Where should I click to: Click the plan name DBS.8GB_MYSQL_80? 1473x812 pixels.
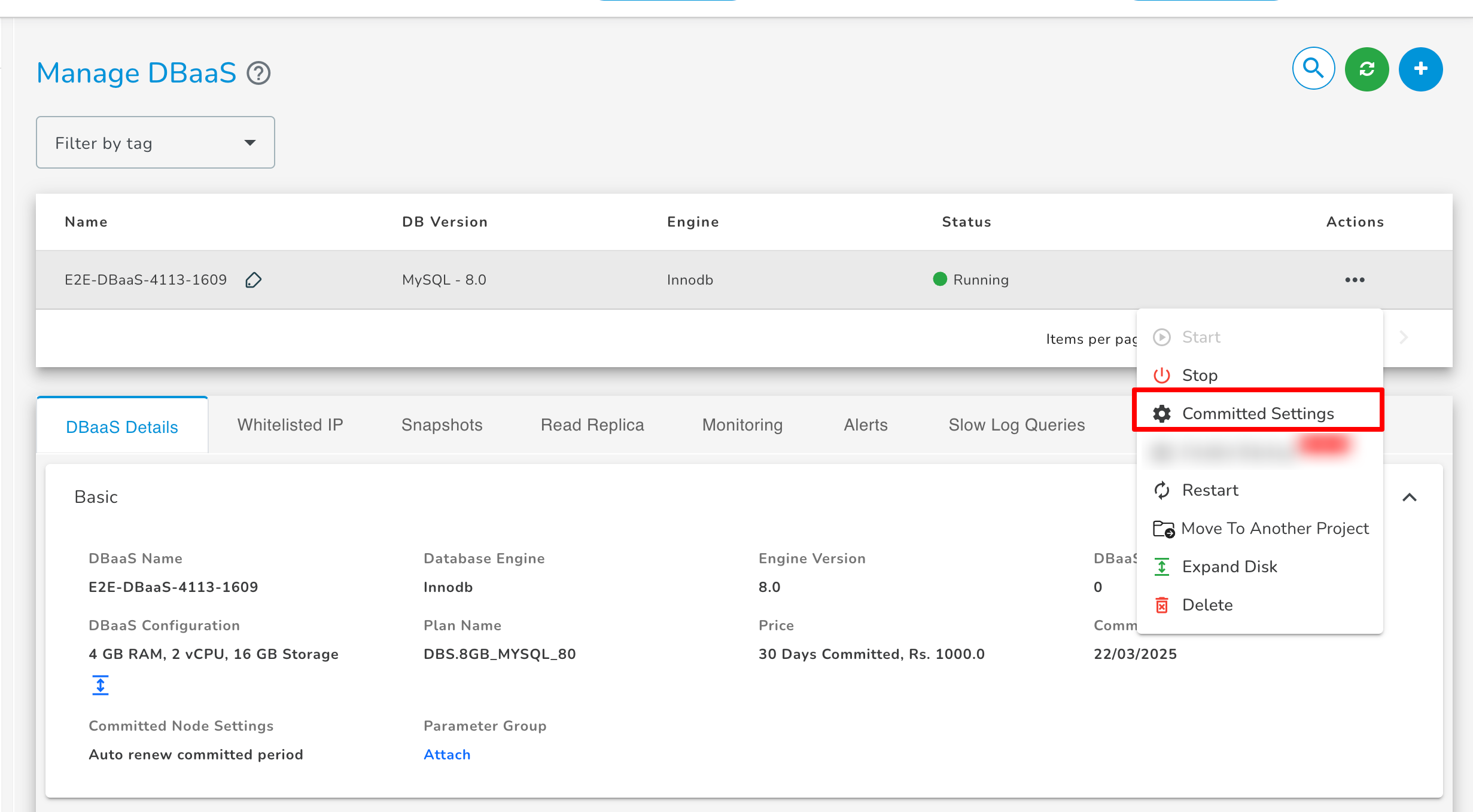(x=500, y=654)
